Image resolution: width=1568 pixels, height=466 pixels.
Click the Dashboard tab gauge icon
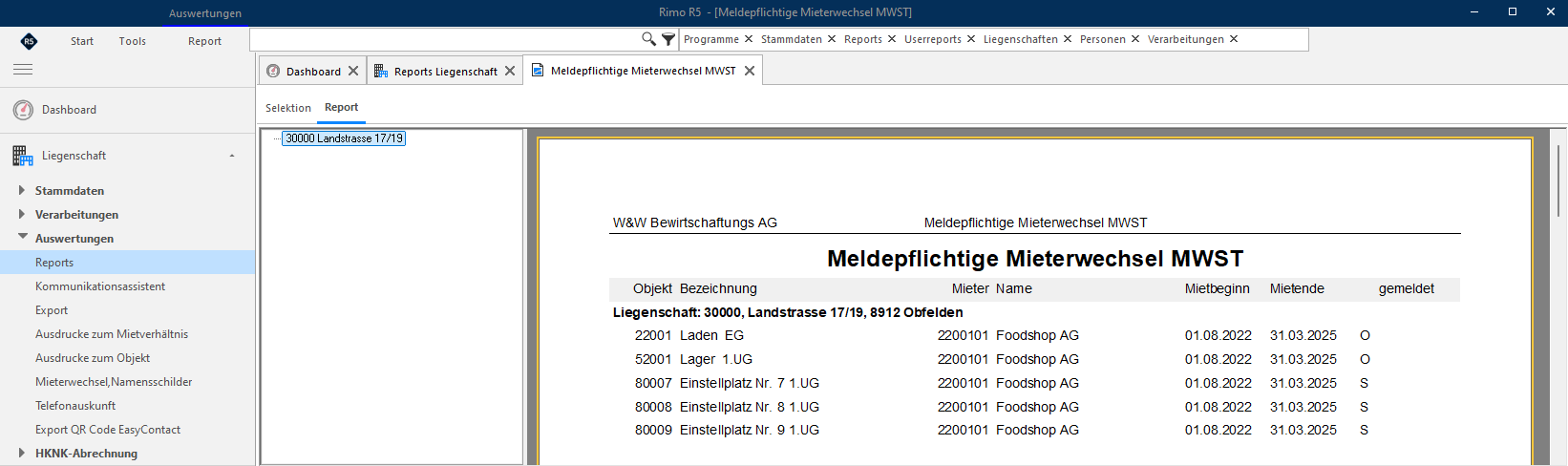pos(273,71)
